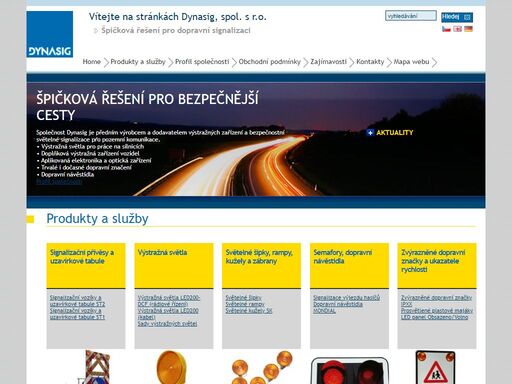
Task: Open the LED panel Obsazeno/Volno link
Action: 434,317
